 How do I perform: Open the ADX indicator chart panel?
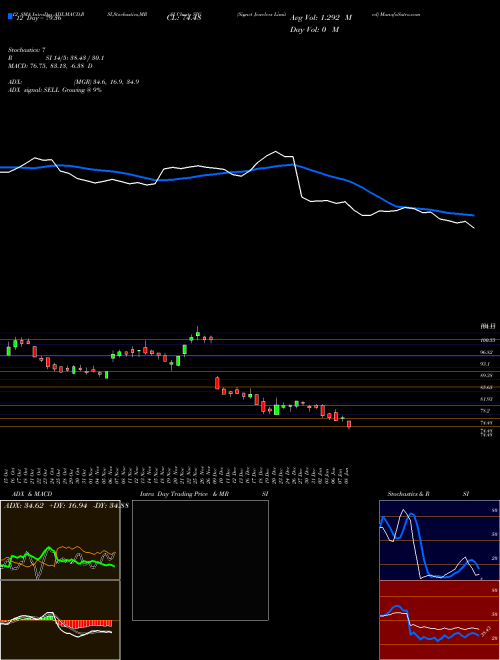(60, 540)
